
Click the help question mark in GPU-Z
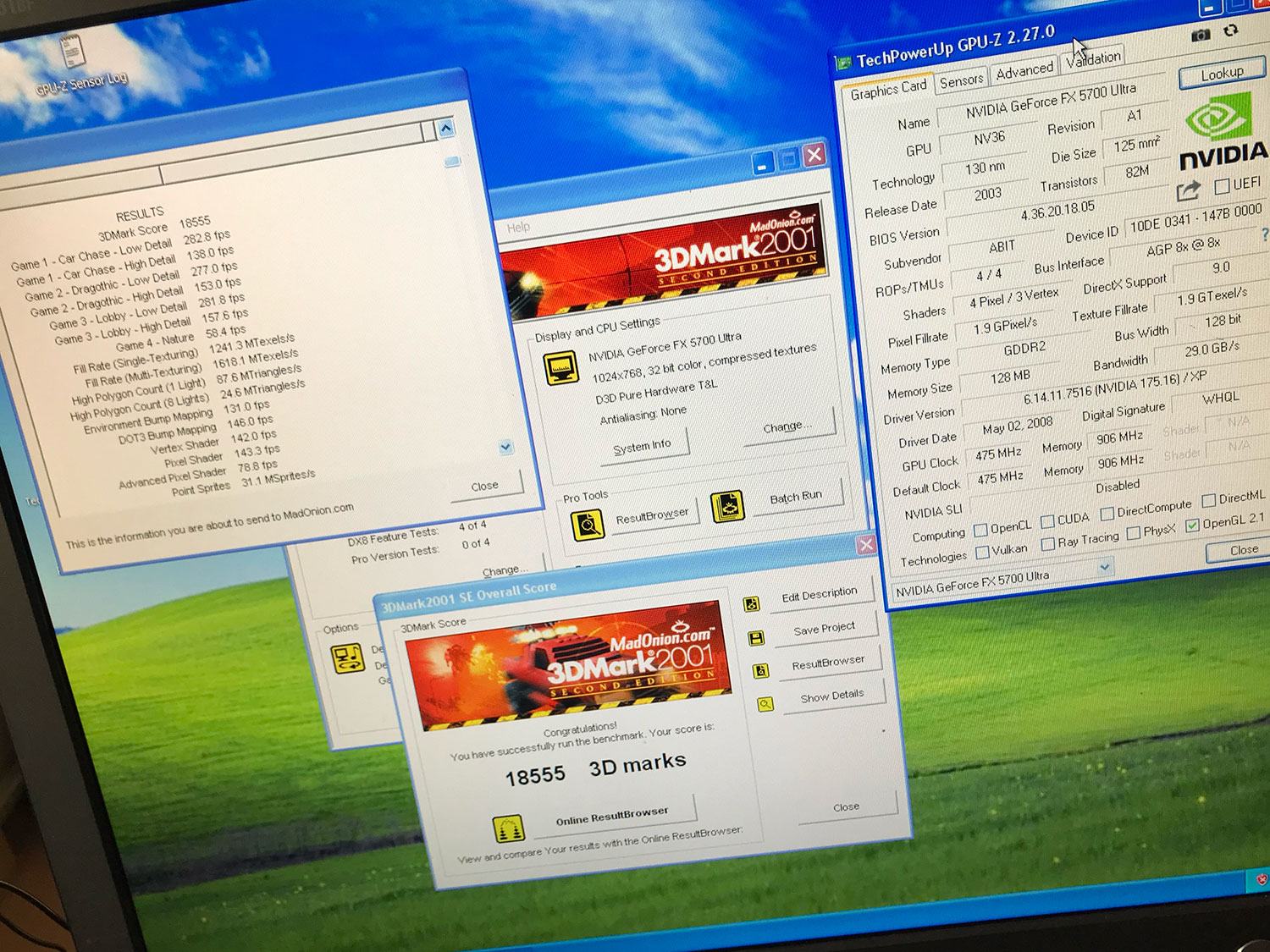pyautogui.click(x=1265, y=234)
